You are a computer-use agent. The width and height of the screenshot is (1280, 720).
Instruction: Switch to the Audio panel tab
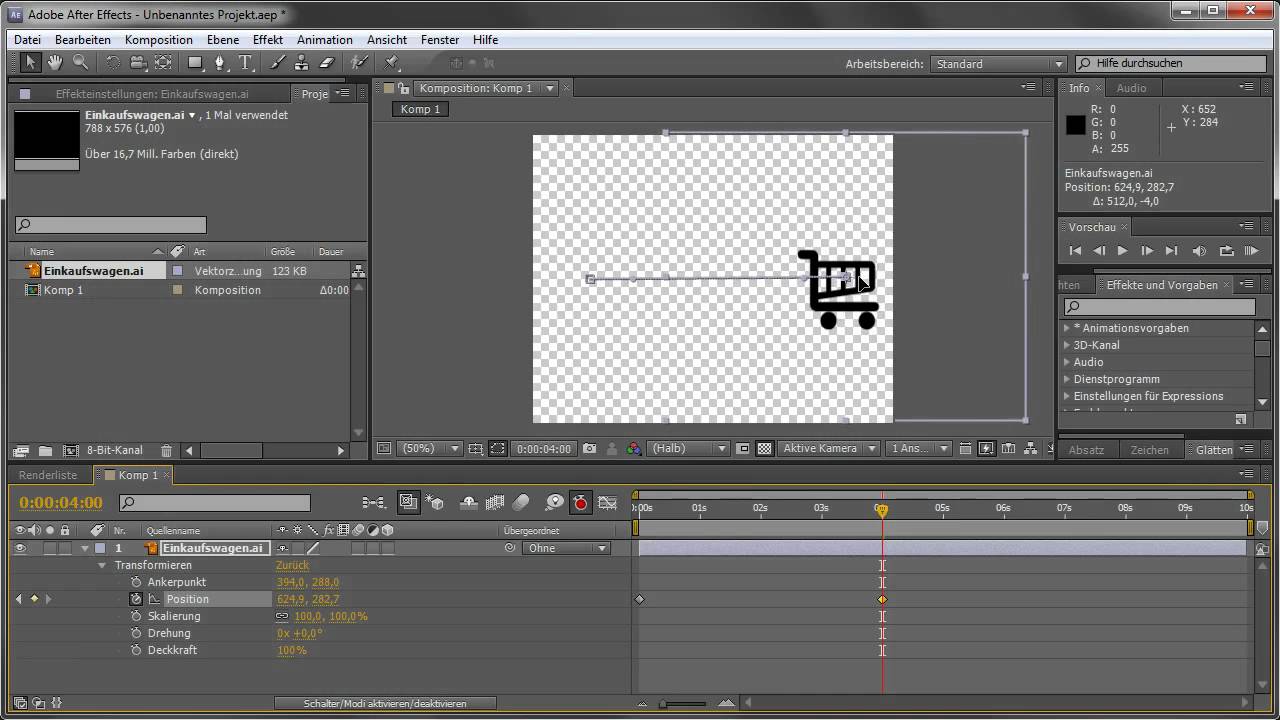point(1132,88)
